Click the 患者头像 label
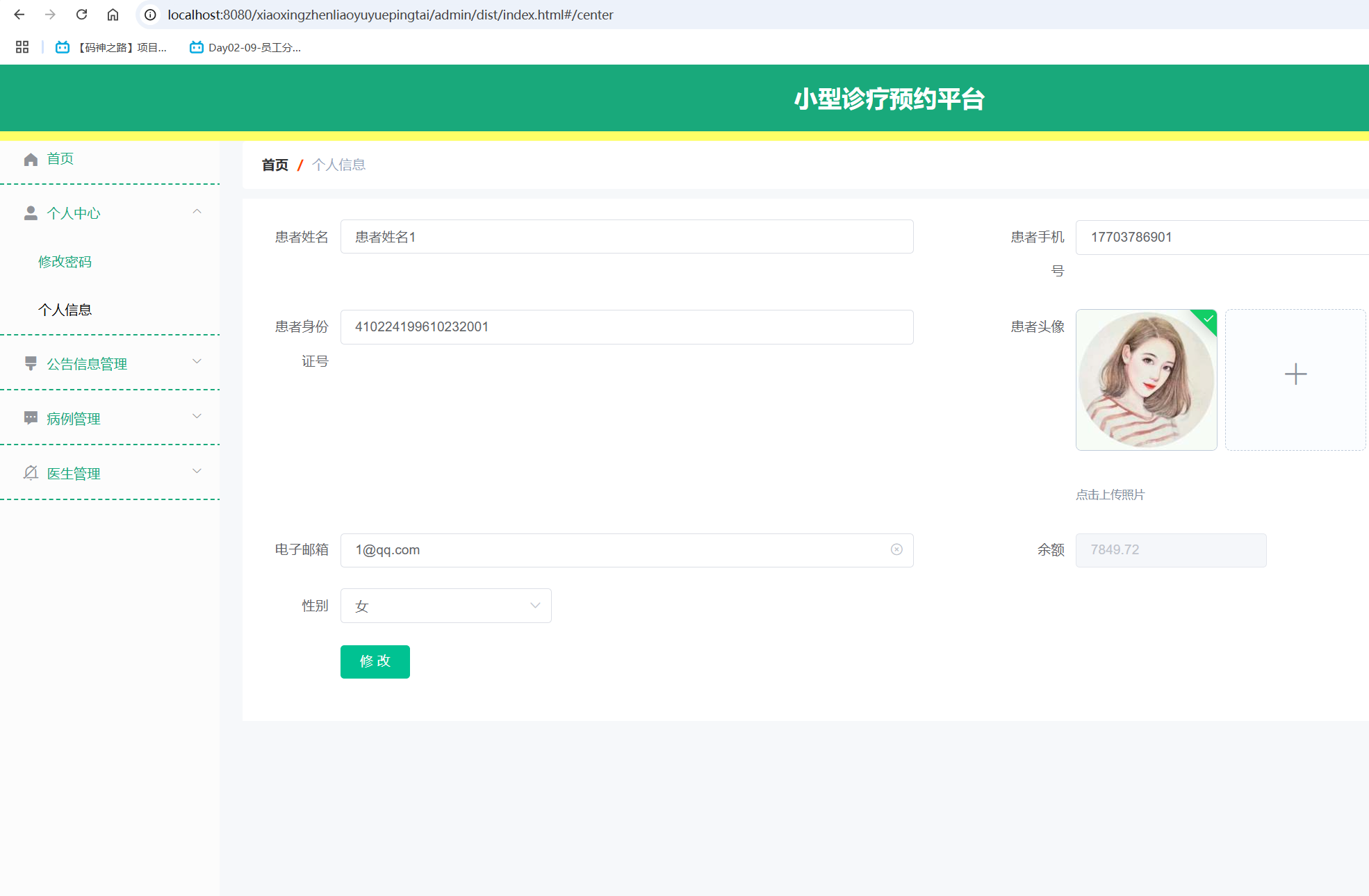 pyautogui.click(x=1038, y=326)
